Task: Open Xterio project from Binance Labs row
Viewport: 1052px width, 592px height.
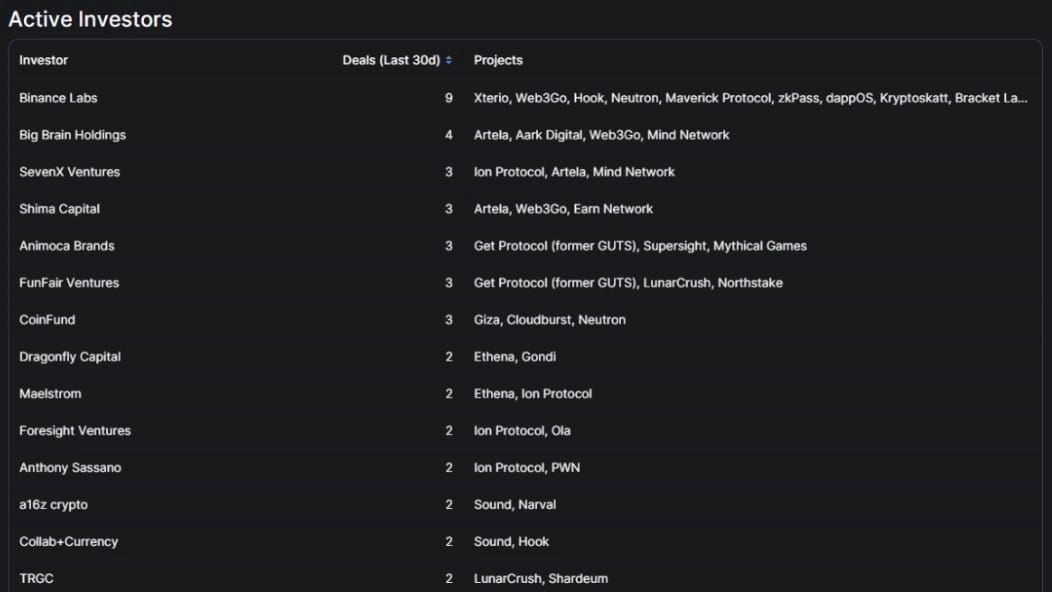Action: pyautogui.click(x=491, y=98)
